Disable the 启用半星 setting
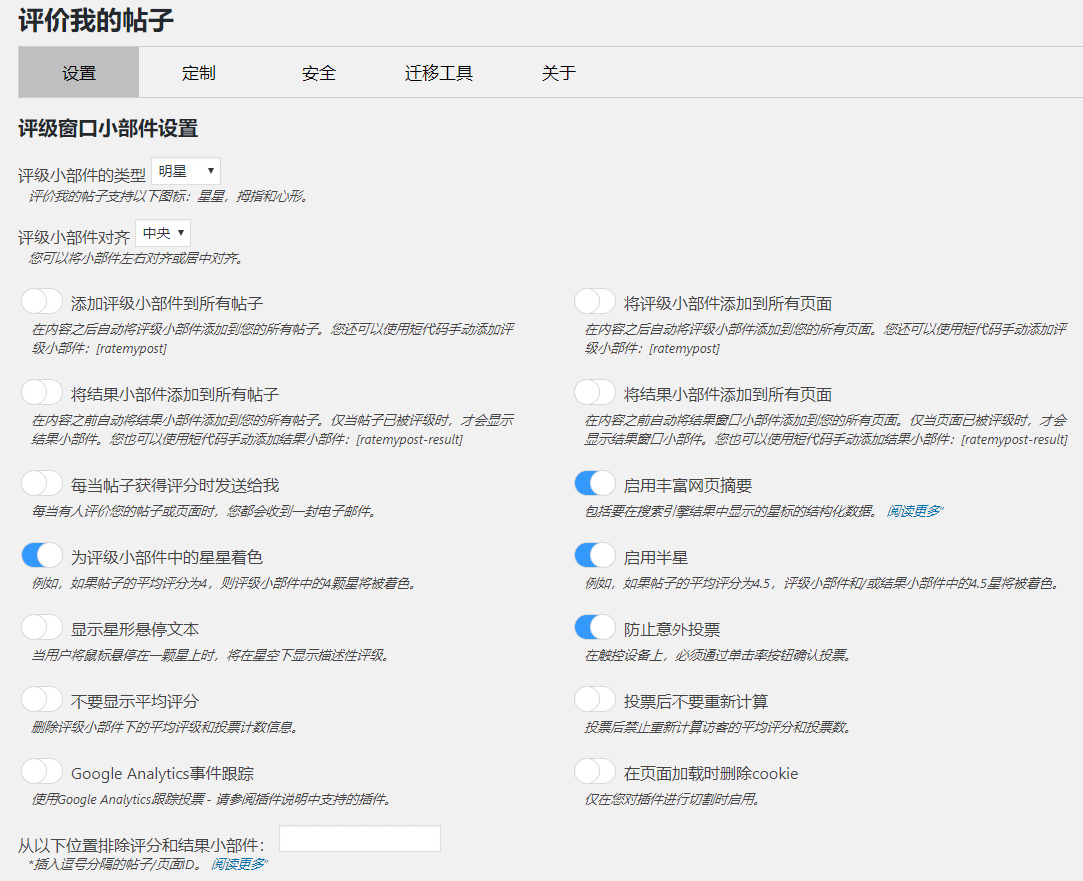 595,555
